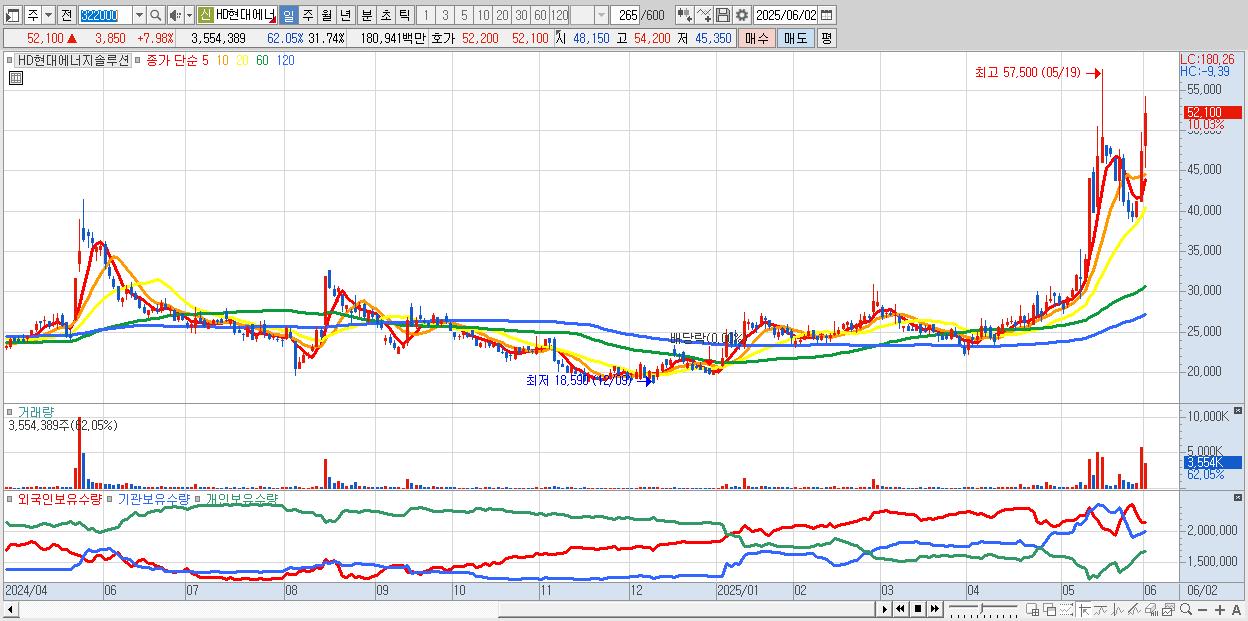Save chart with floppy disk icon
This screenshot has height=621, width=1248.
point(723,15)
